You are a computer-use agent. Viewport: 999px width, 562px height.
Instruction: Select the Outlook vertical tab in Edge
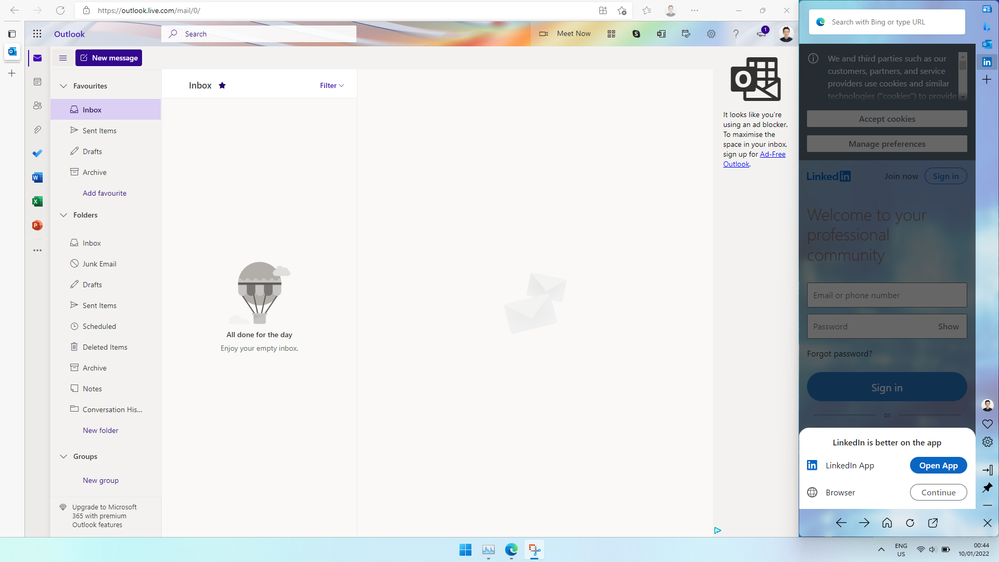11,52
